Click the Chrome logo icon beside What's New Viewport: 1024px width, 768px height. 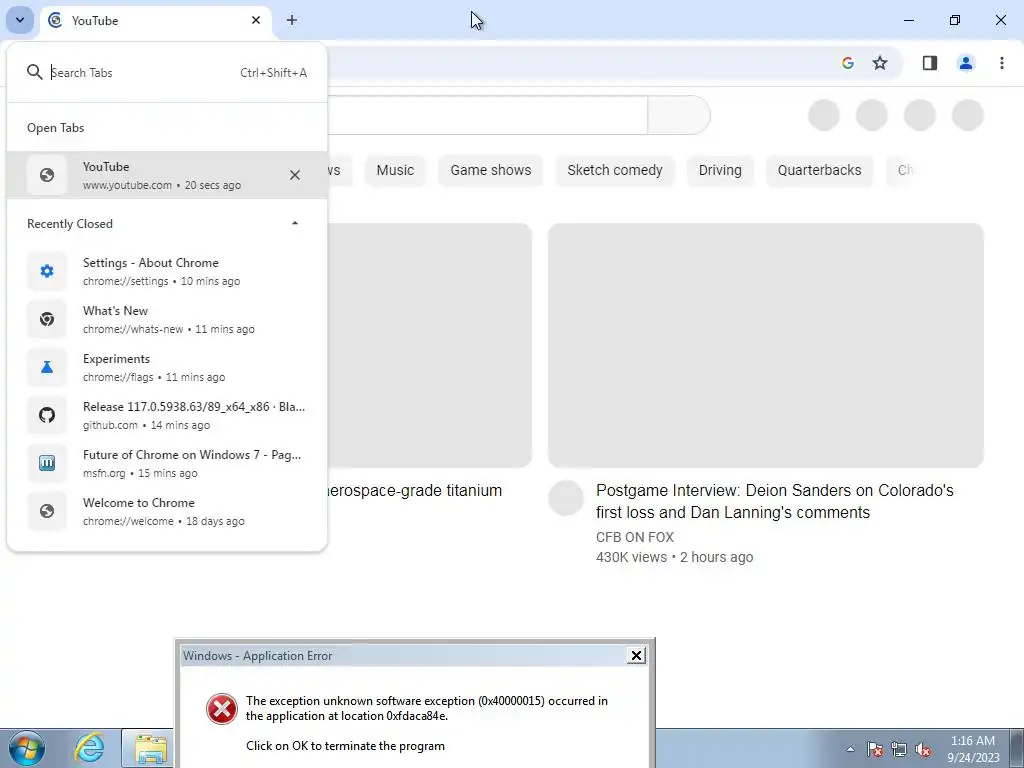click(47, 319)
